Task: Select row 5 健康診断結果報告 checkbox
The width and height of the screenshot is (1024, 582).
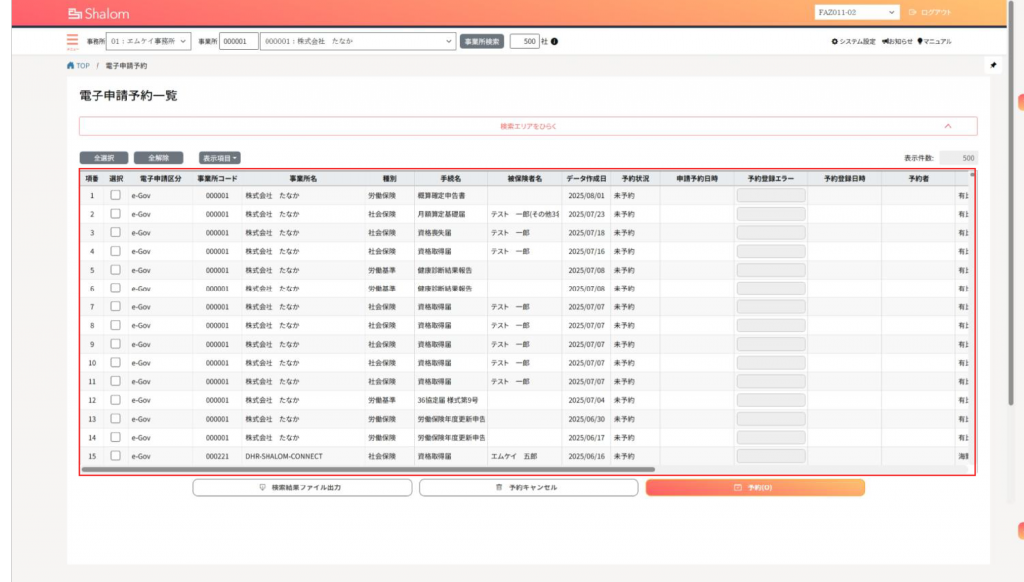Action: point(115,270)
